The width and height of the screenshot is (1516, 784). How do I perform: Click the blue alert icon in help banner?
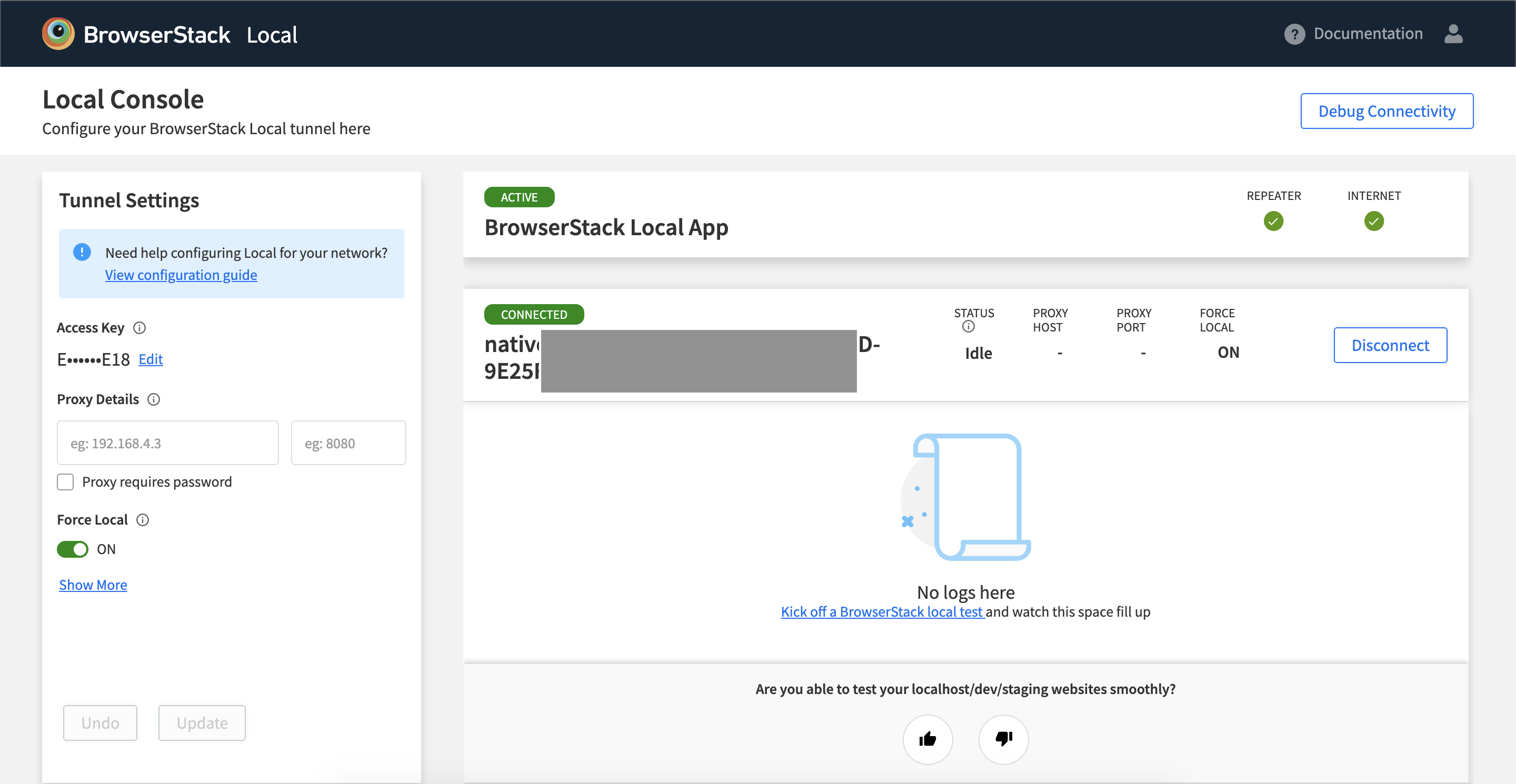pyautogui.click(x=82, y=253)
